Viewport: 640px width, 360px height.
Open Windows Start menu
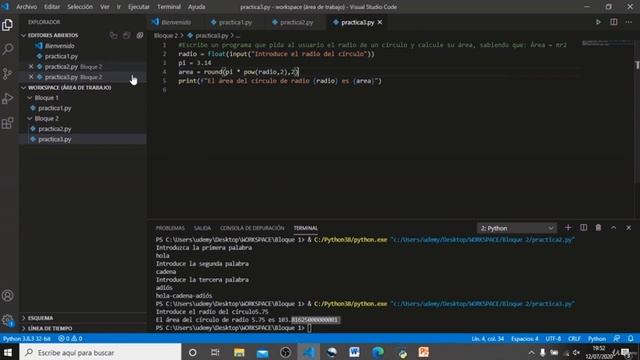[x=8, y=352]
